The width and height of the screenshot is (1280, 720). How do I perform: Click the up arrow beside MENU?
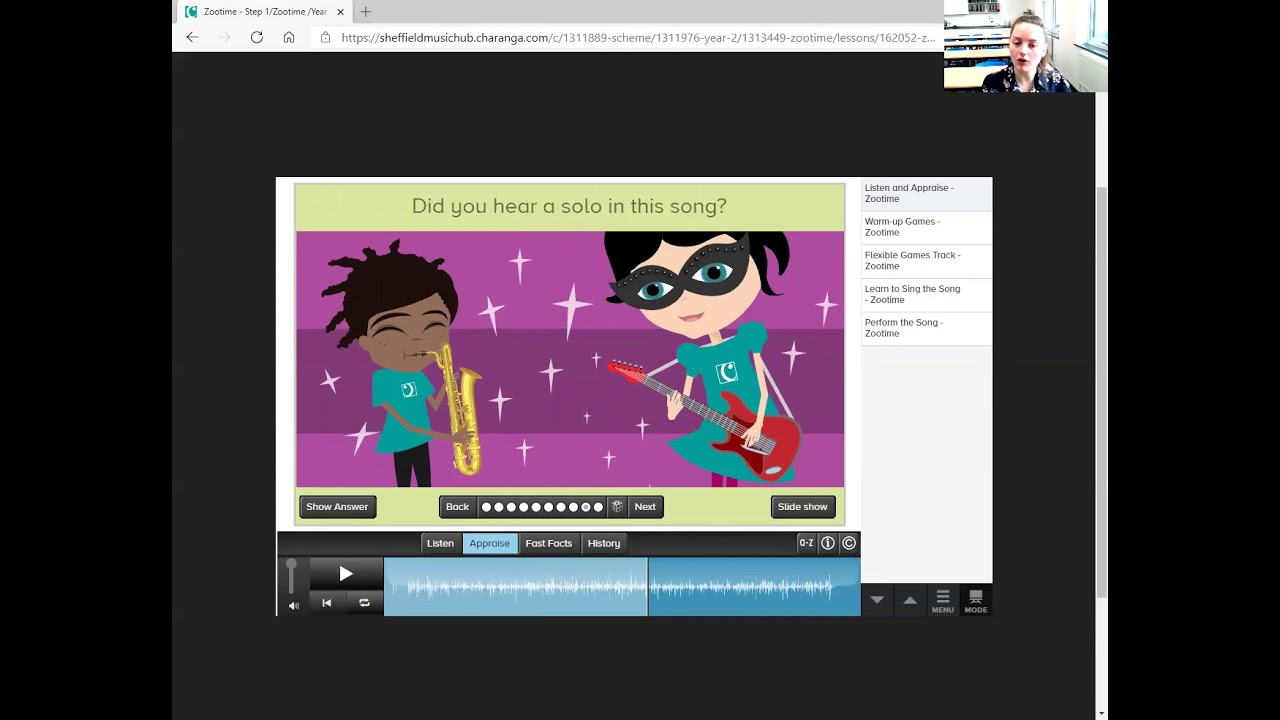[x=910, y=600]
